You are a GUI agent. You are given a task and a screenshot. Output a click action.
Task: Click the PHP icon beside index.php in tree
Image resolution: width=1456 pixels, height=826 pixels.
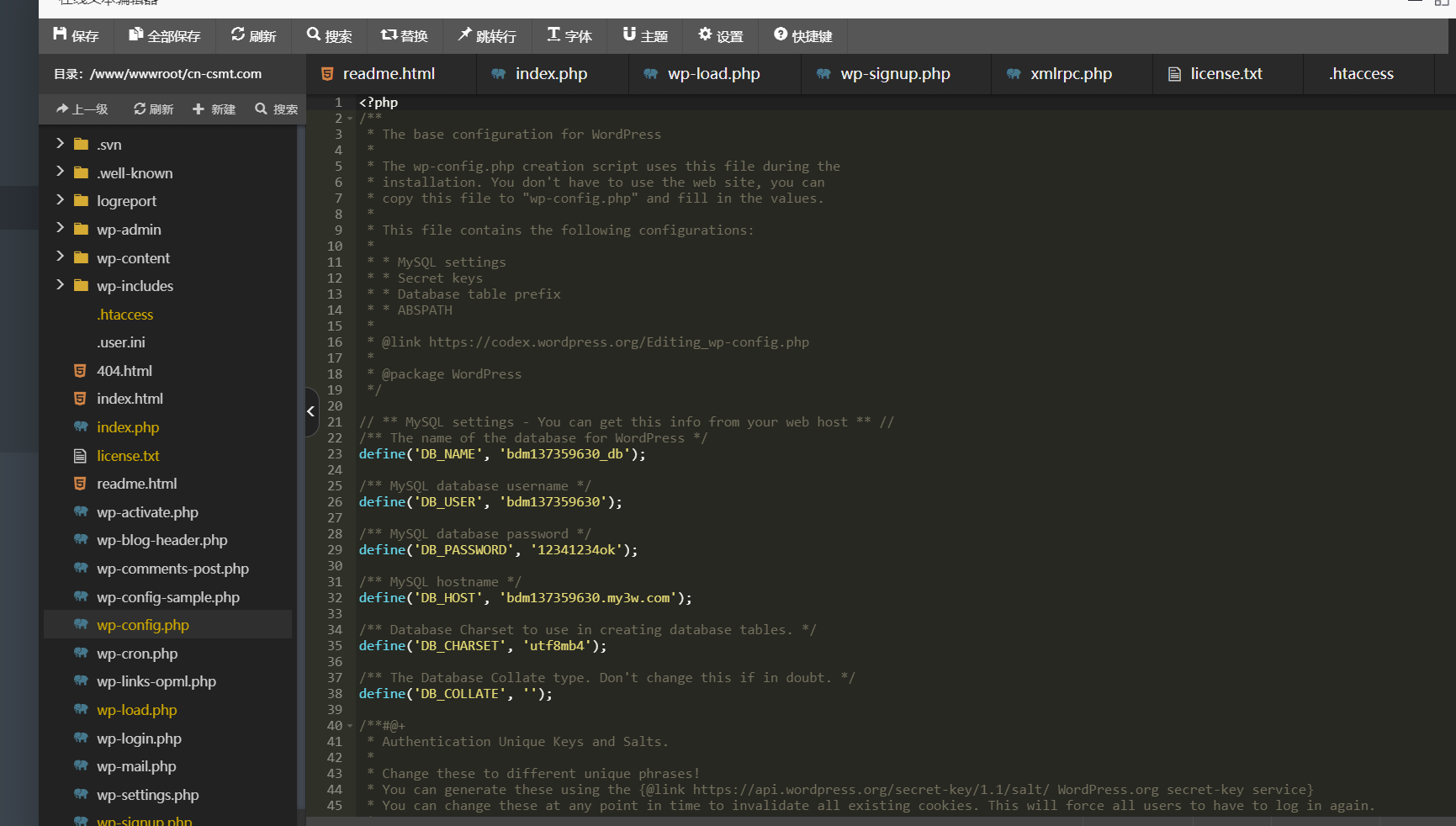(81, 426)
